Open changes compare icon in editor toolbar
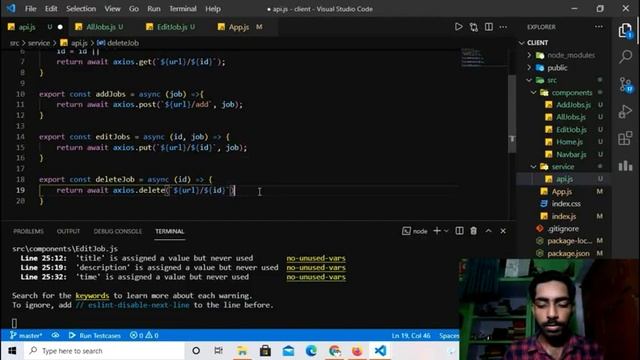 point(473,27)
